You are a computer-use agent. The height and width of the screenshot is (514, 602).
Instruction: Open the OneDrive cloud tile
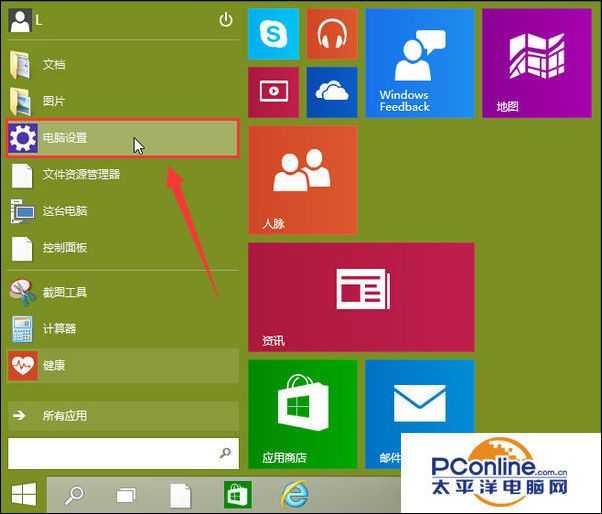point(332,92)
